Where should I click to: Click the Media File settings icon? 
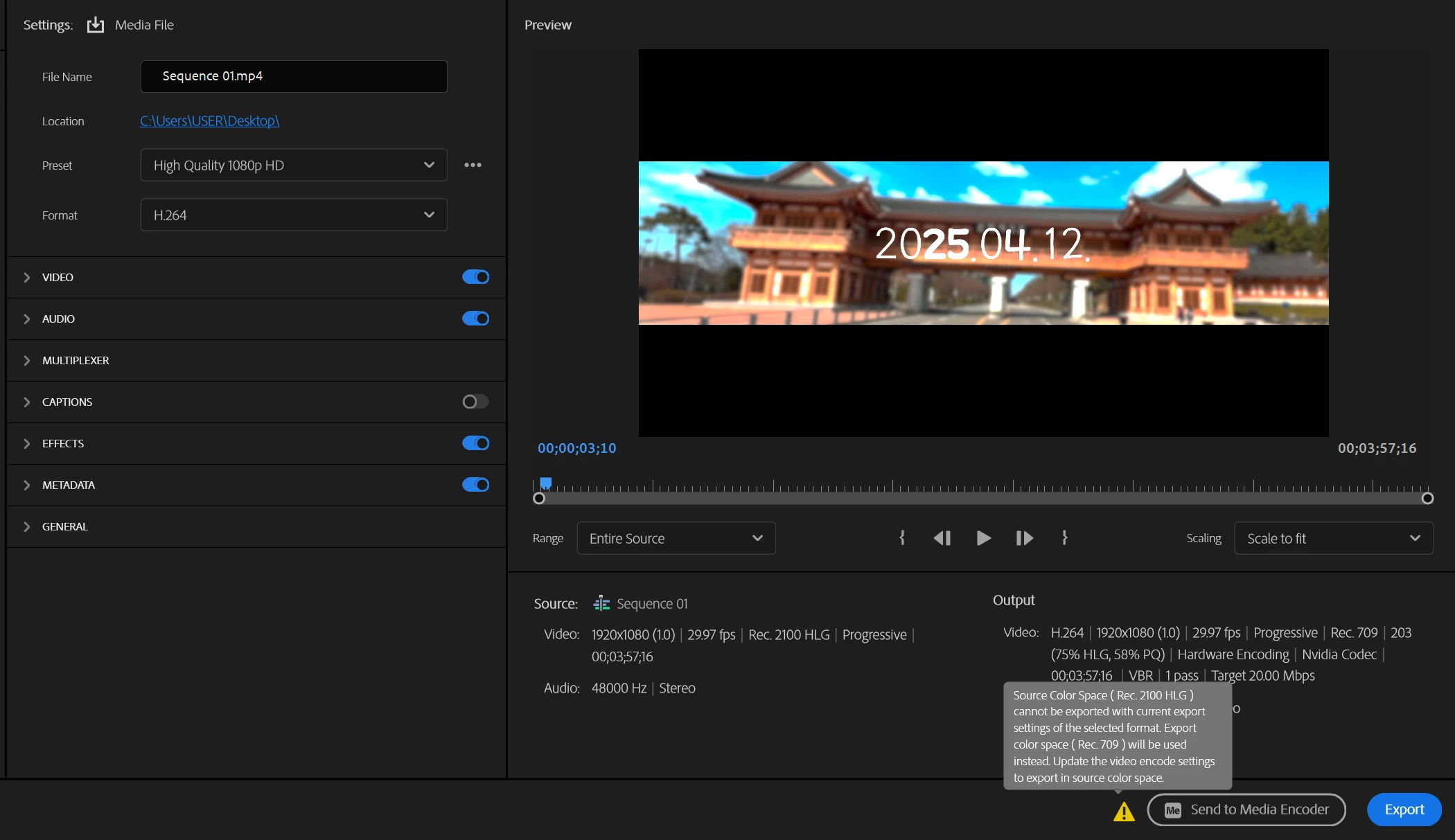tap(96, 25)
